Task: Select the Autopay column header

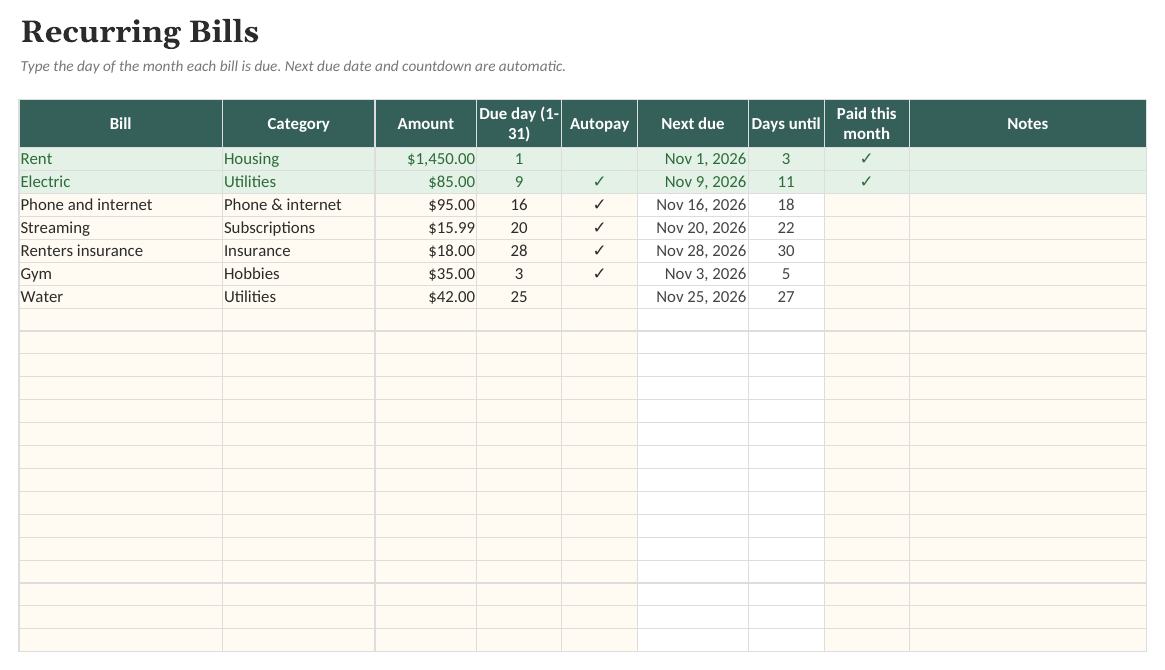Action: [x=599, y=124]
